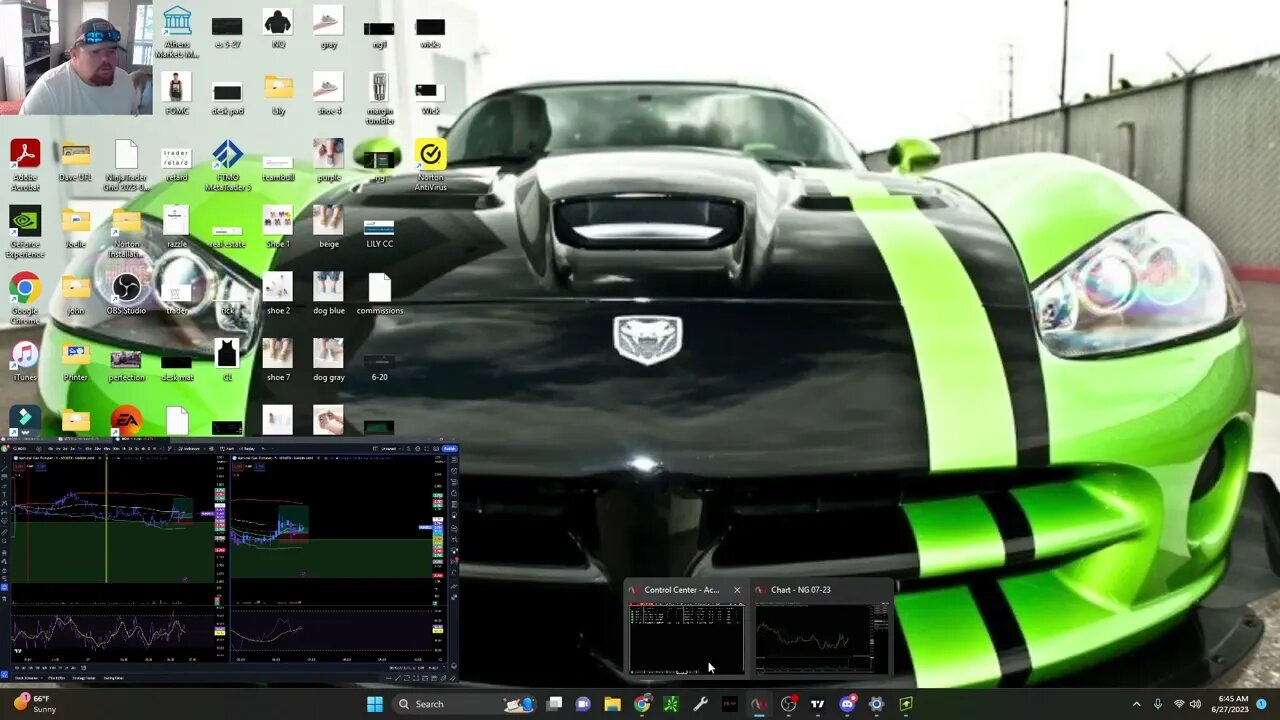Viewport: 1280px width, 720px height.
Task: Open the Dave UFL folder
Action: click(75, 162)
